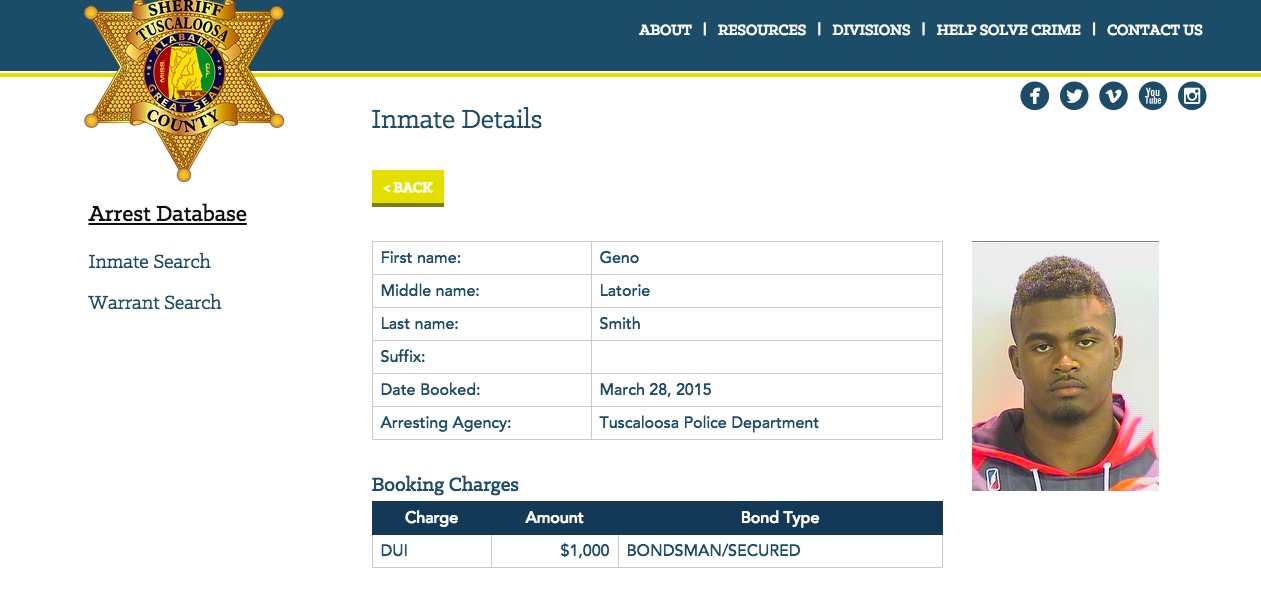This screenshot has height=595, width=1261.
Task: Go to Inmate Search
Action: click(149, 262)
